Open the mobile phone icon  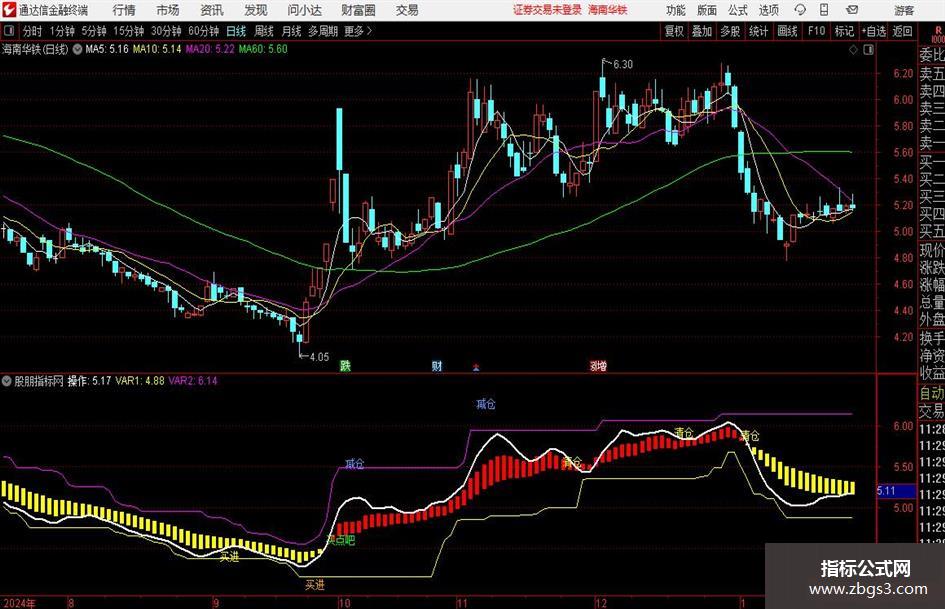tap(824, 10)
